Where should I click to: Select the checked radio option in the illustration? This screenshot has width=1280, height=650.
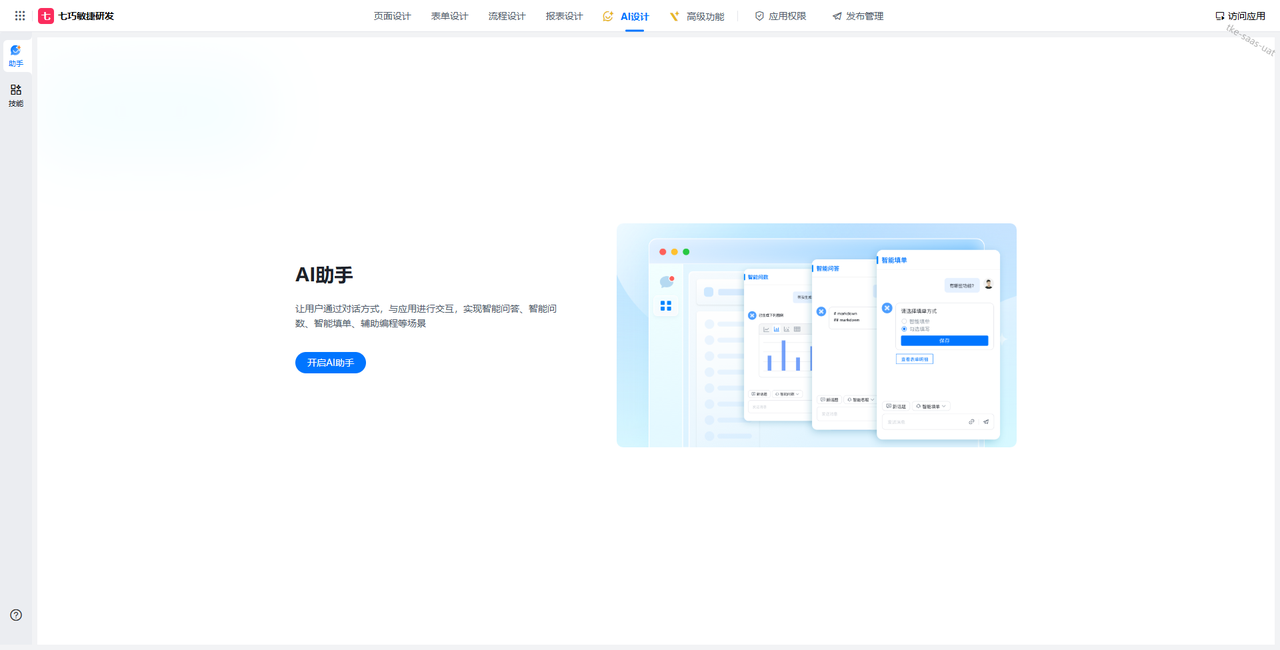pos(904,329)
